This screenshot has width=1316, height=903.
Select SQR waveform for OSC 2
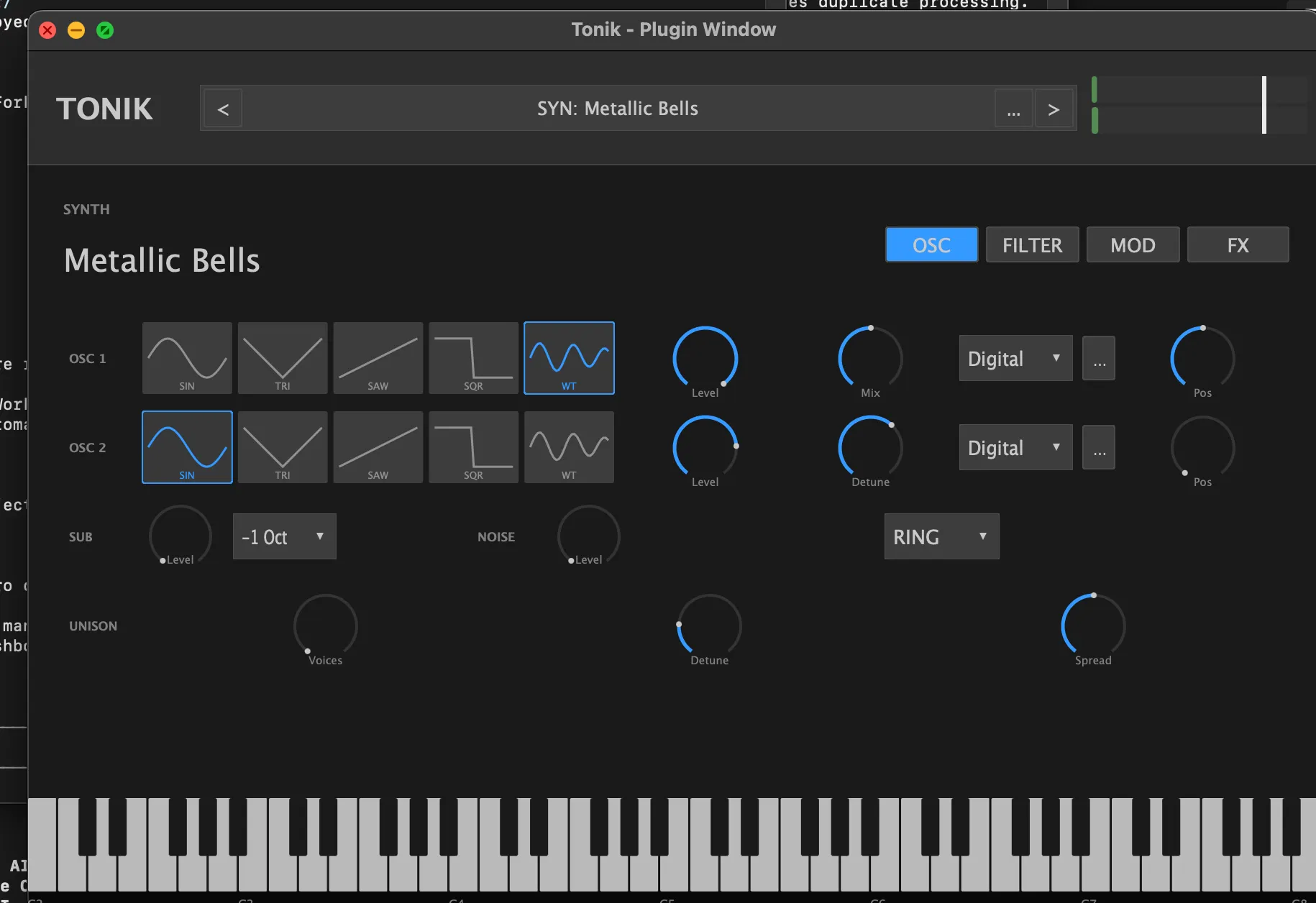(473, 447)
